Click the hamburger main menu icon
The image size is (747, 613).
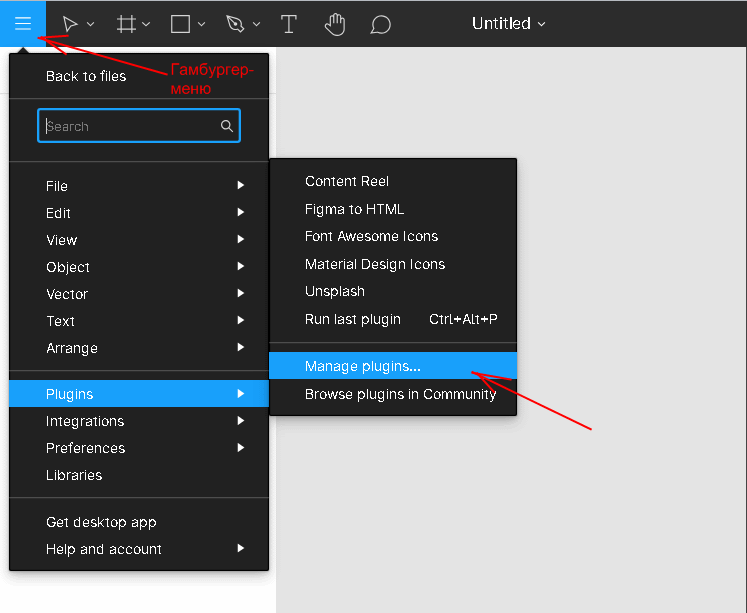coord(22,23)
